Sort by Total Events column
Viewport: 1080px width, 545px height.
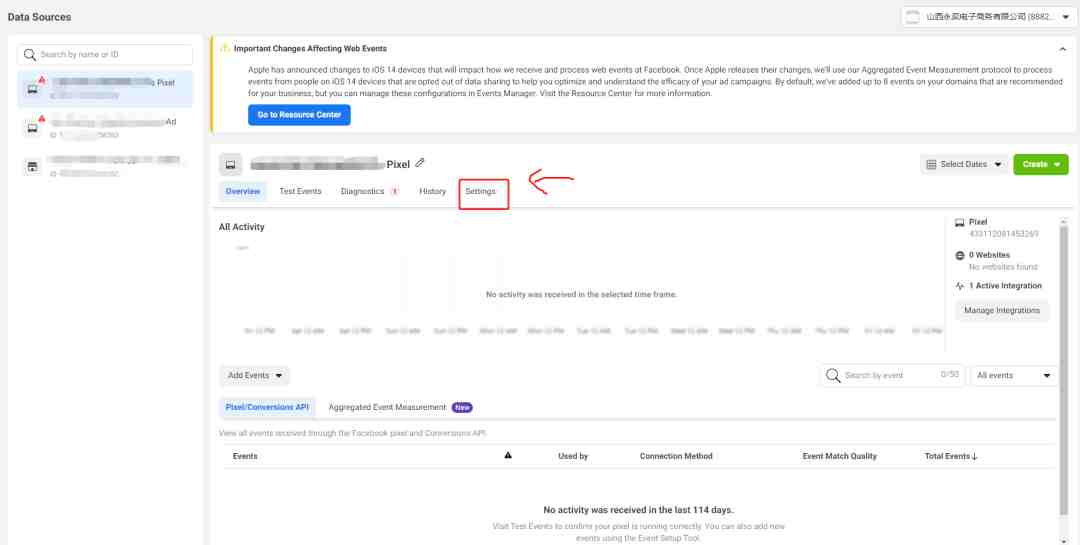click(951, 456)
